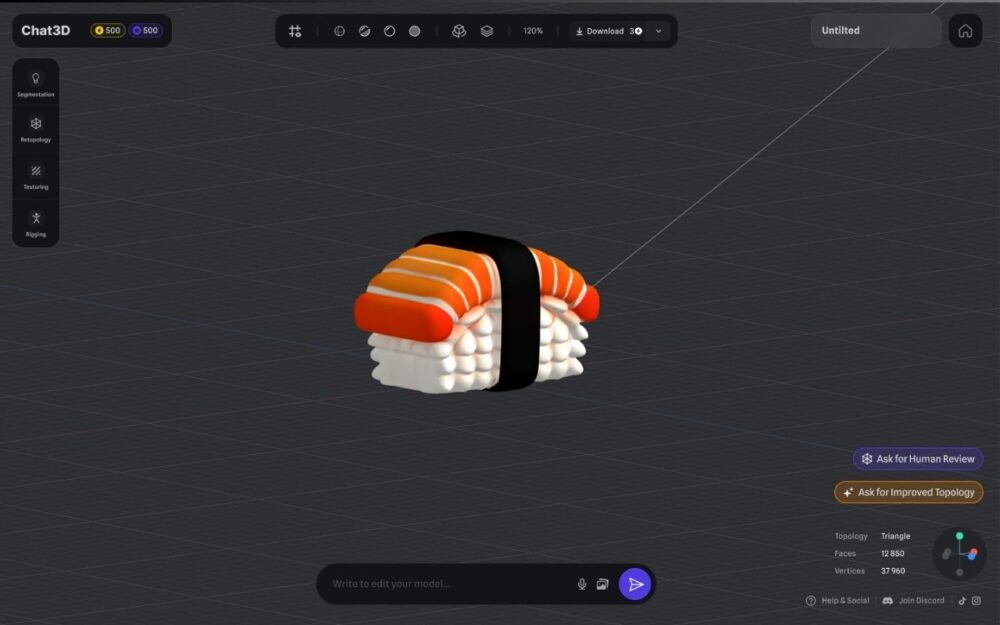The width and height of the screenshot is (1000, 625).
Task: Toggle solid gray sphere shading mode
Action: tap(414, 31)
